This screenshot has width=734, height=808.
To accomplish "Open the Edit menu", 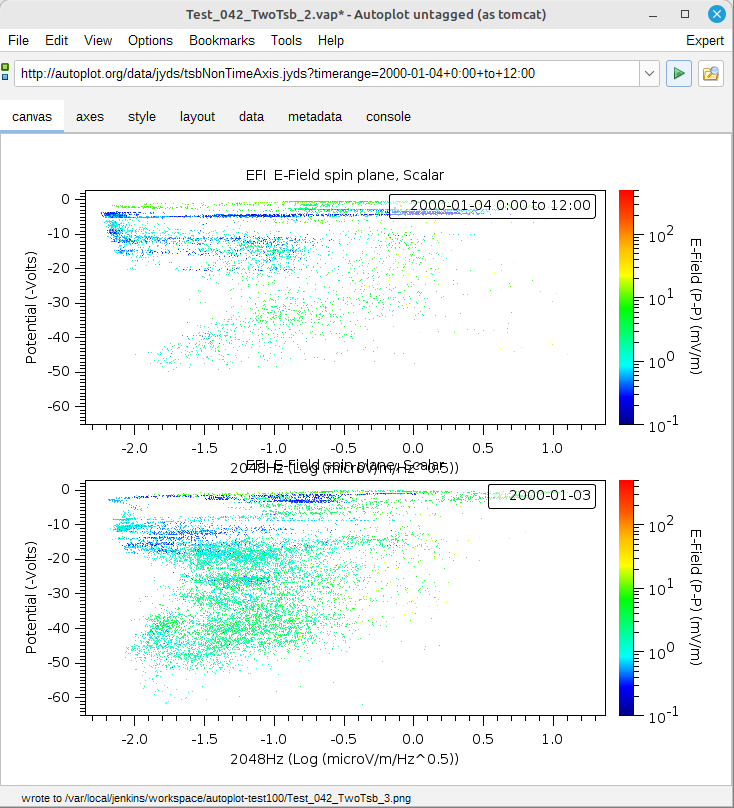I will [57, 40].
